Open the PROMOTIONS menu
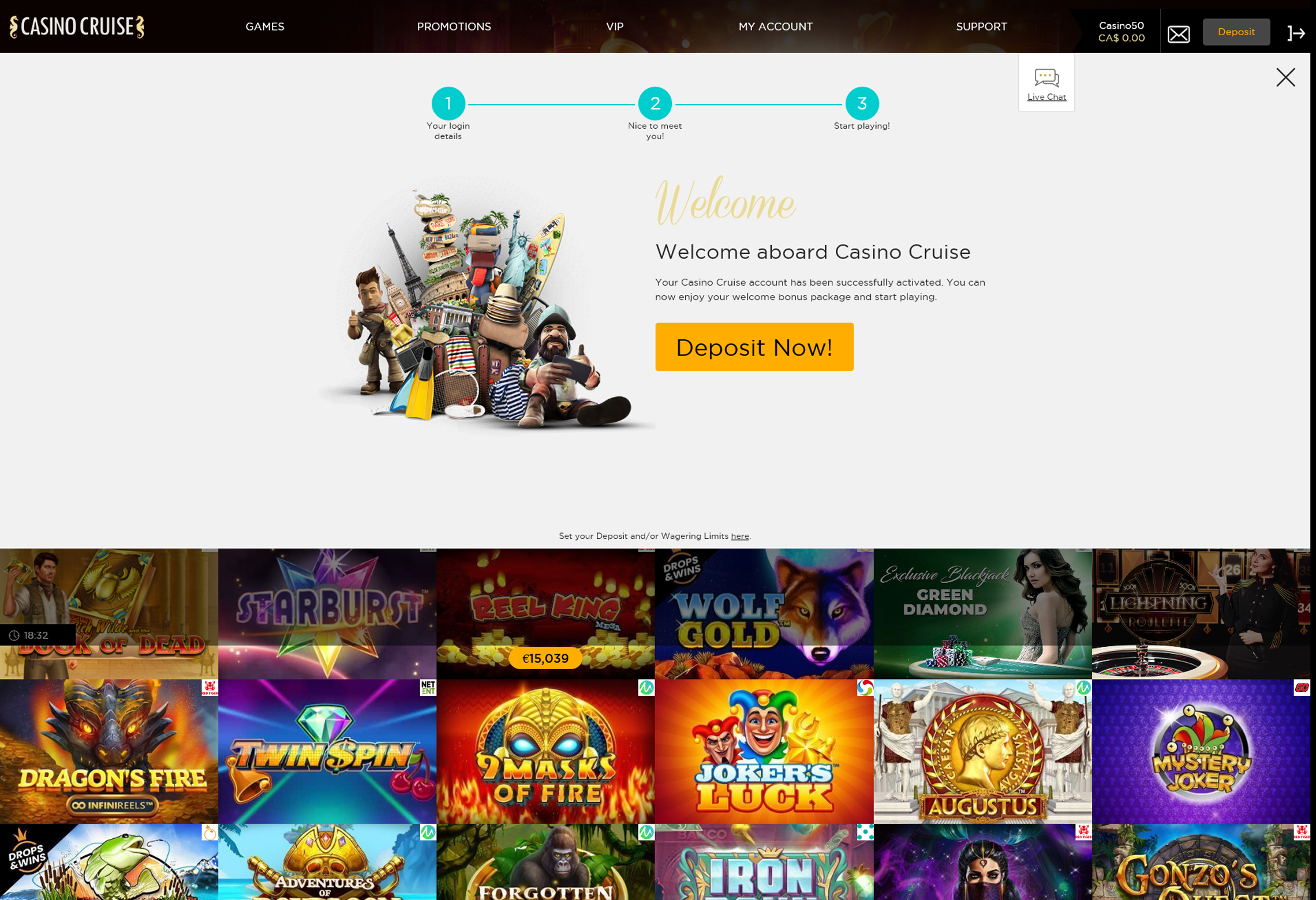 454,27
